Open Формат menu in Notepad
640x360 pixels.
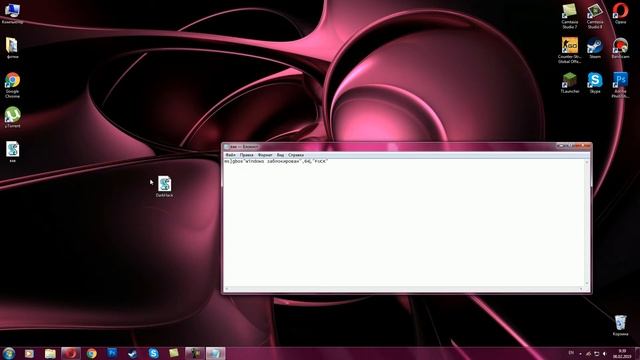pos(265,155)
